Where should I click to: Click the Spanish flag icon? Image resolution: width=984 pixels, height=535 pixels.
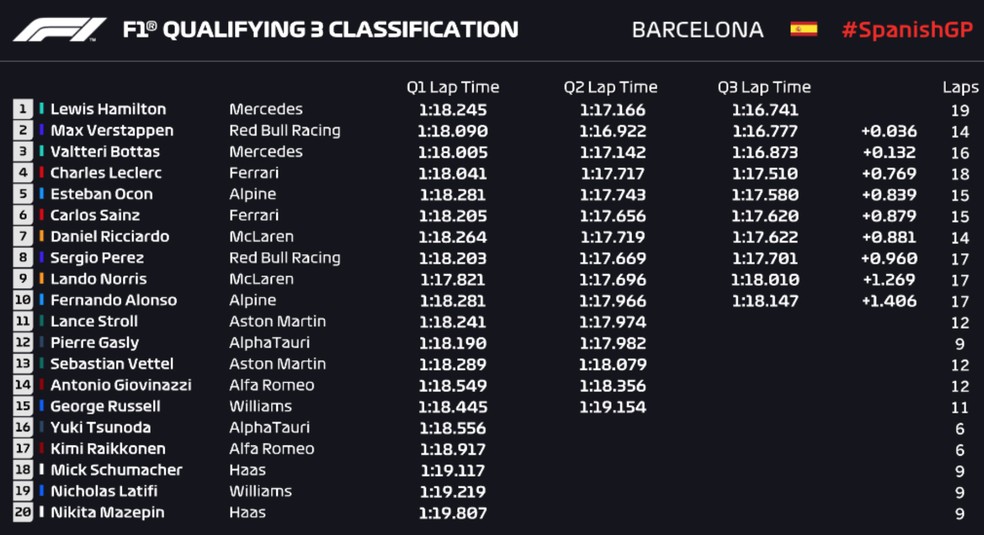(803, 29)
